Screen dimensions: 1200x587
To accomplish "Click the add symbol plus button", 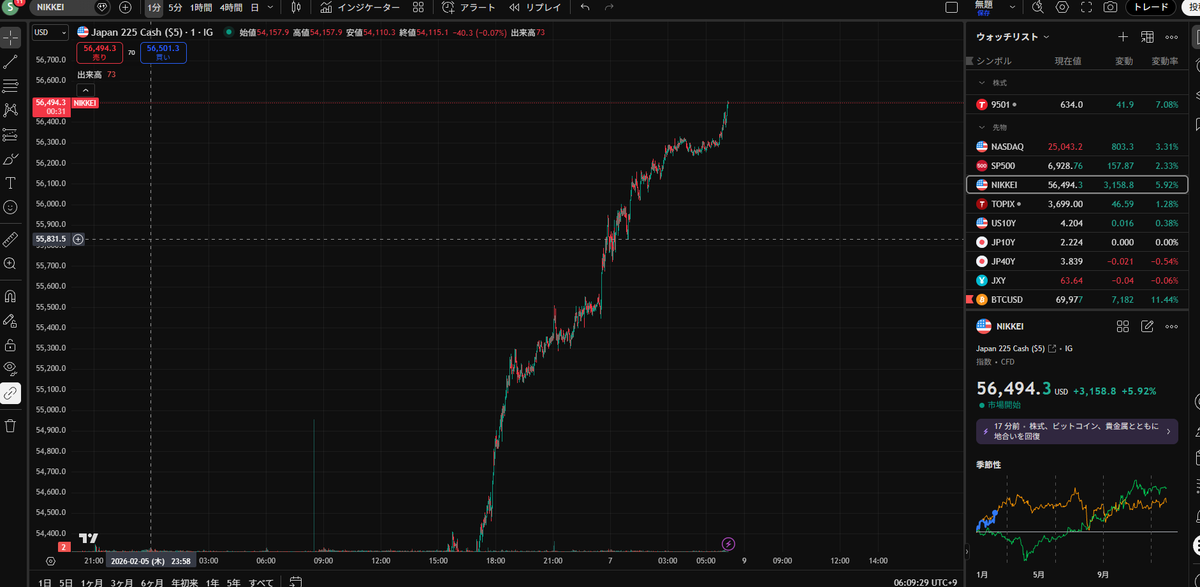I will [125, 7].
